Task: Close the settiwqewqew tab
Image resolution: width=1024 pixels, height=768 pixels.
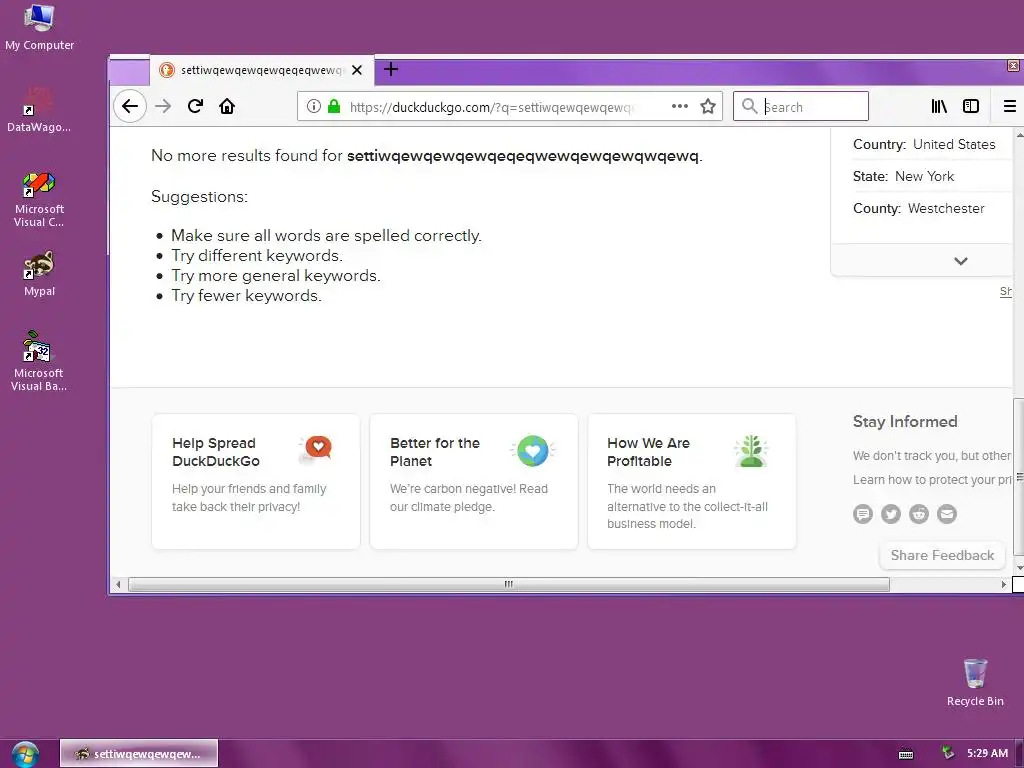Action: [357, 70]
